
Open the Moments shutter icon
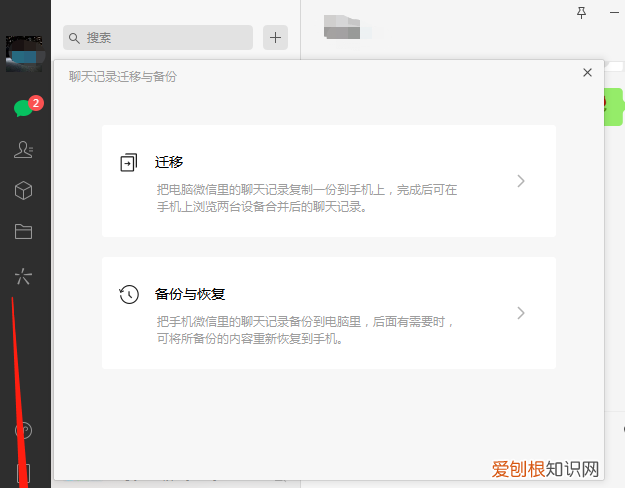[23, 276]
